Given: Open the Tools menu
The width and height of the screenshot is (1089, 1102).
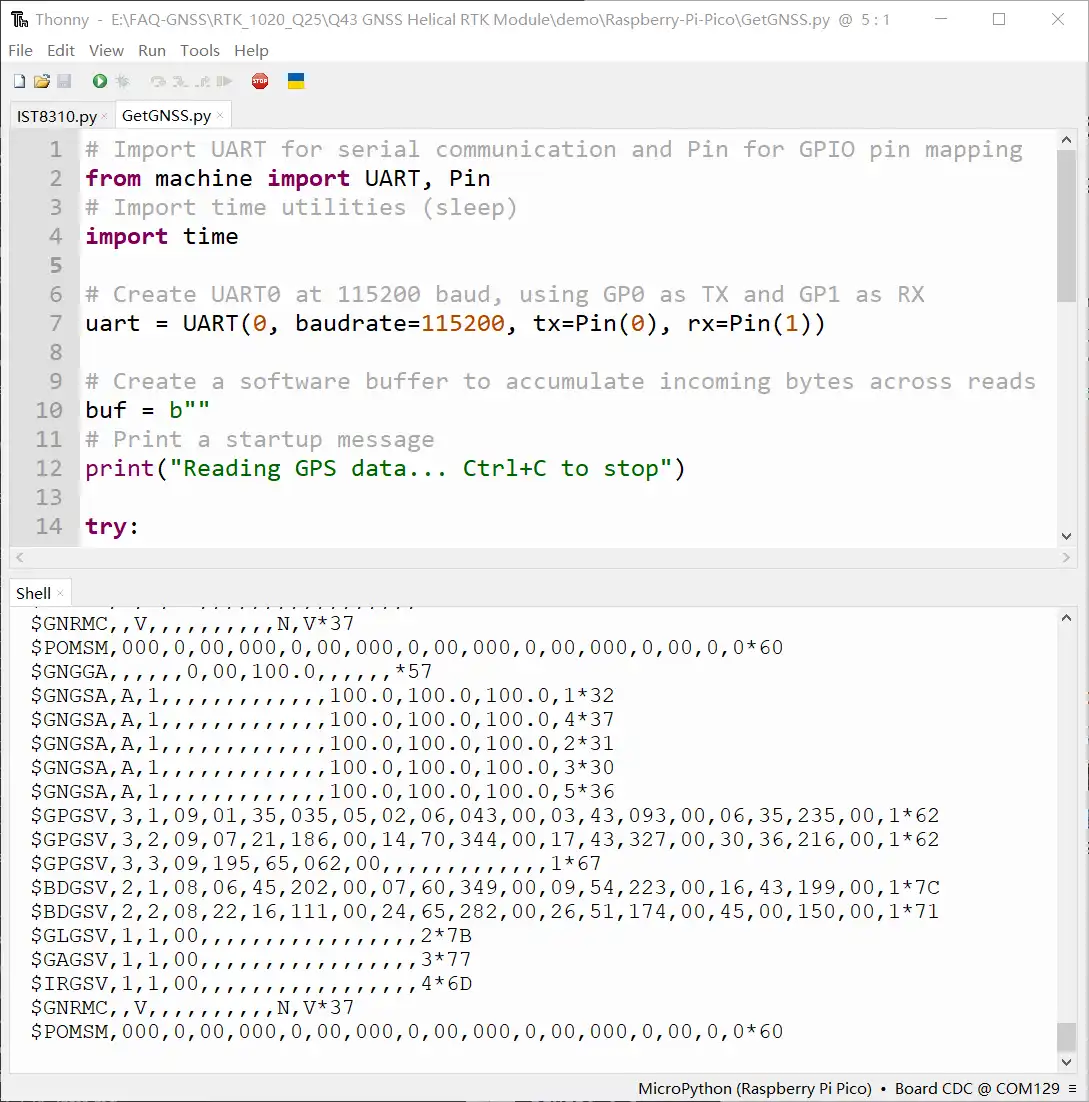Looking at the screenshot, I should click(200, 50).
